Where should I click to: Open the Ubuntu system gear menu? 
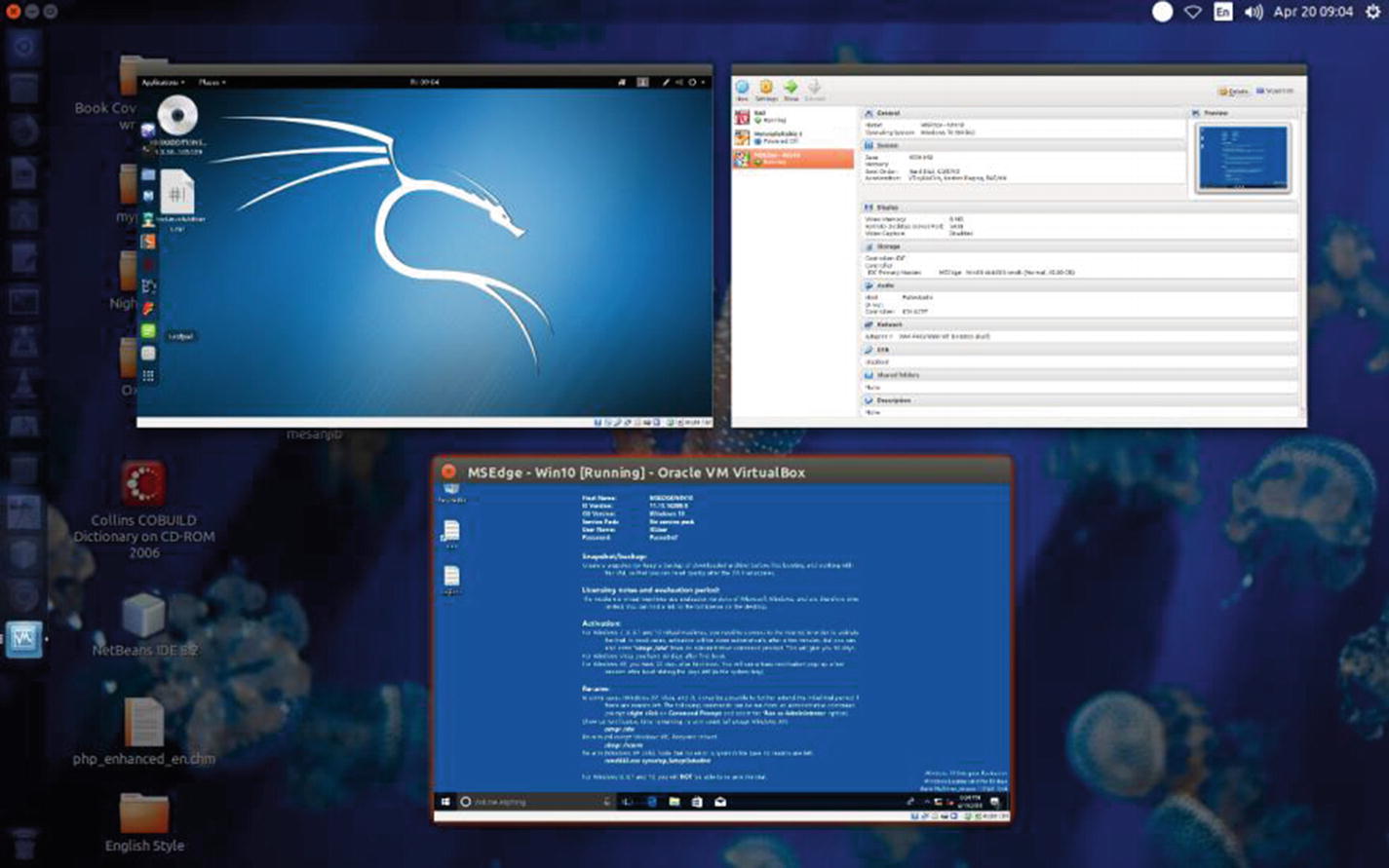point(1372,12)
